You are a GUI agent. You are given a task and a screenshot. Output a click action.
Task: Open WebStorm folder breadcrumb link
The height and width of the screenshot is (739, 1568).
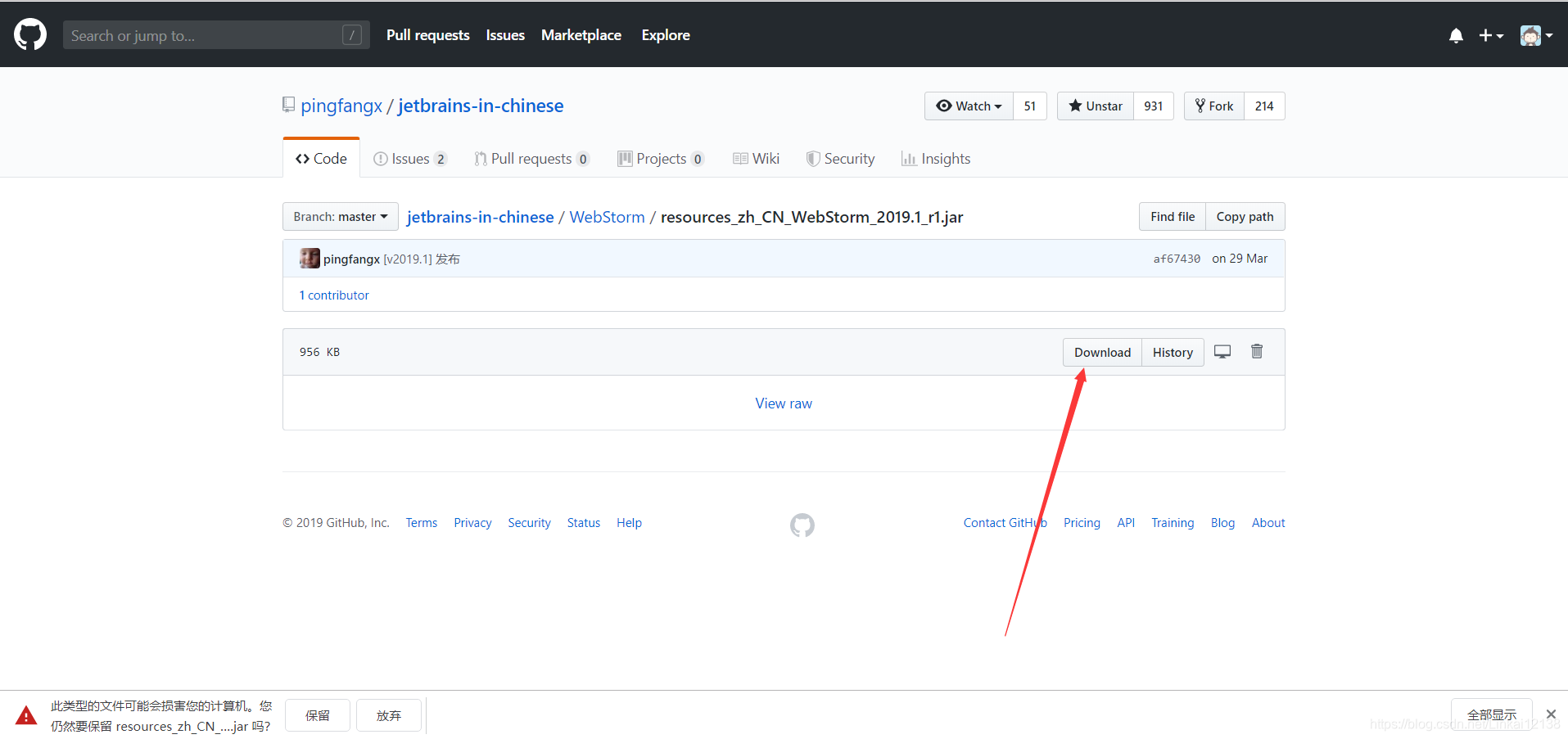tap(608, 217)
